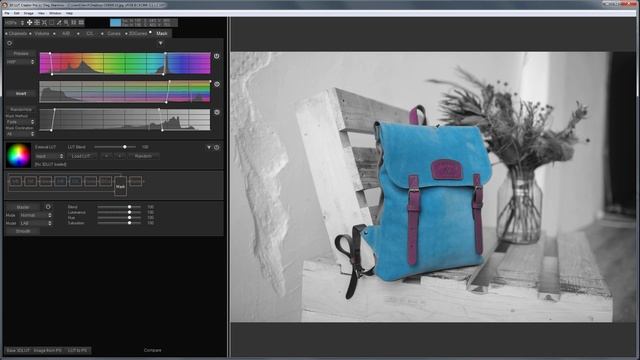
Task: Toggle the dot next to Channels tab
Action: coord(6,33)
